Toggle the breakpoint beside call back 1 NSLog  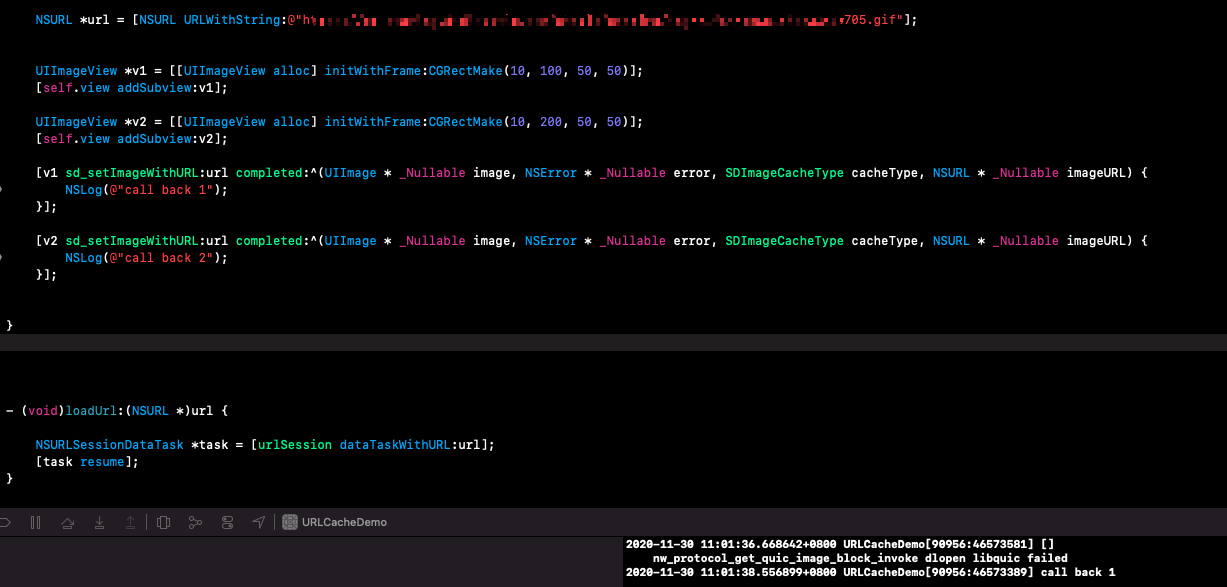coord(4,189)
